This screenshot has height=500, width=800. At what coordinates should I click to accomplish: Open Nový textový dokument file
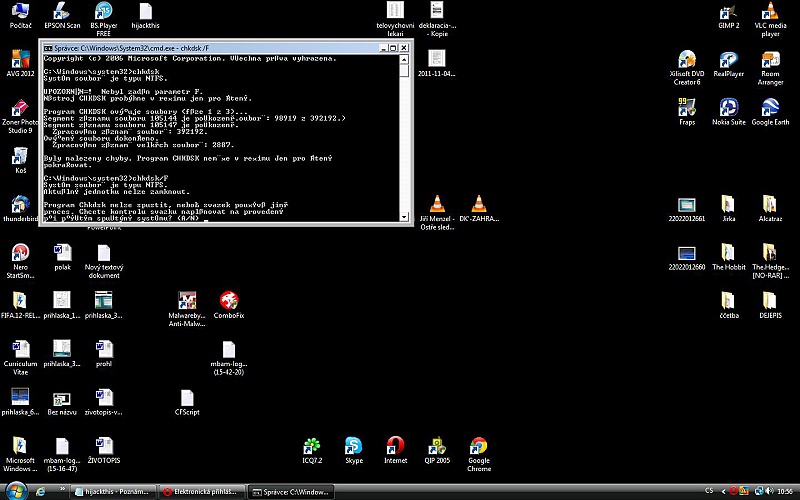(x=104, y=261)
